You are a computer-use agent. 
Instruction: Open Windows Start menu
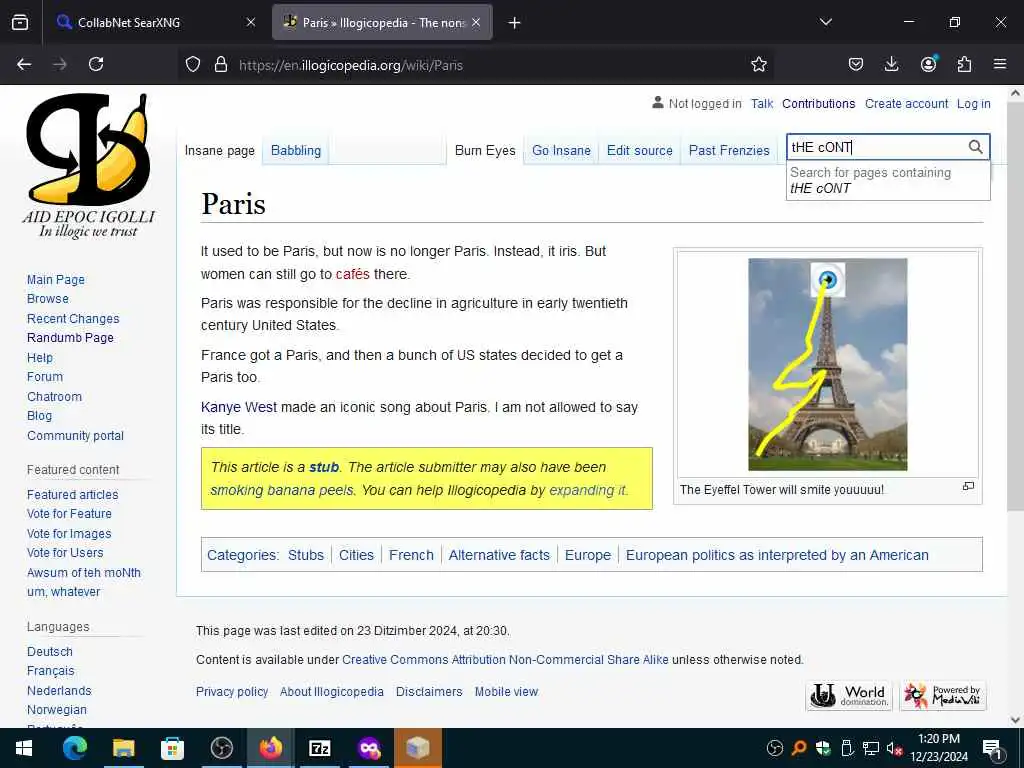tap(24, 748)
